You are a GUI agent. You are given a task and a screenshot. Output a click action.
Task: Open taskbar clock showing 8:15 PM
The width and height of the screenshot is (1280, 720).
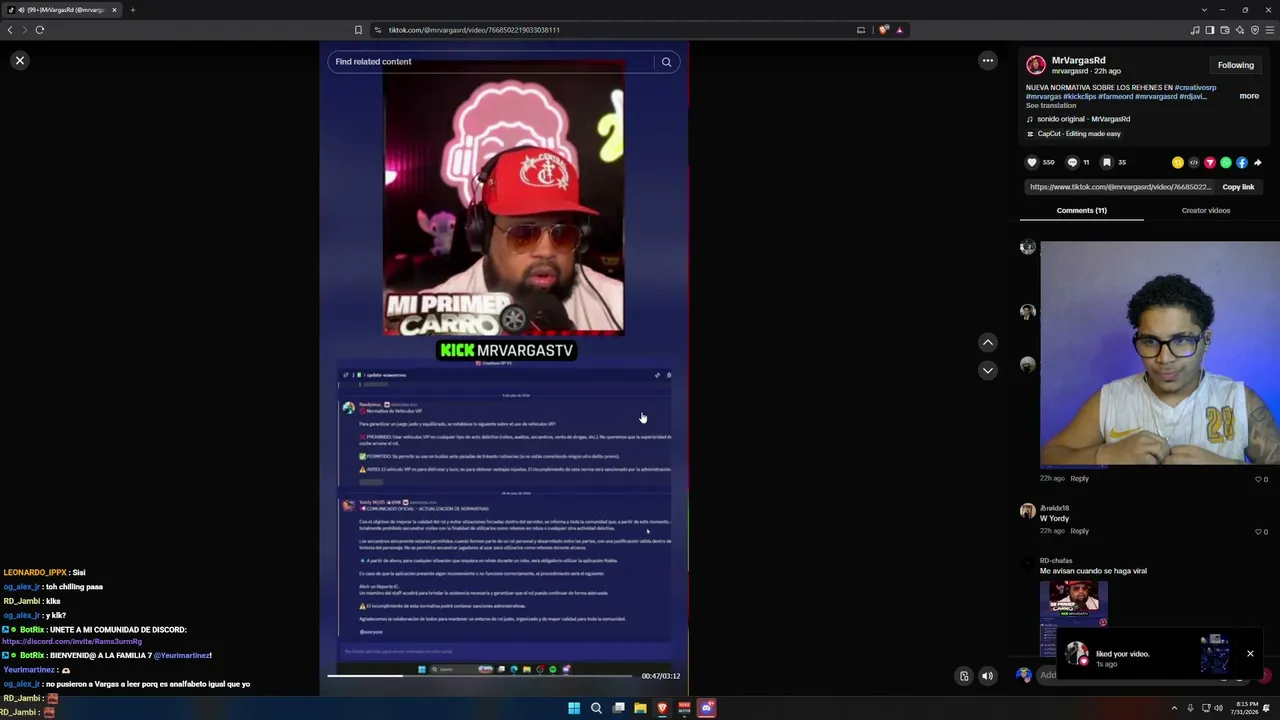(1244, 709)
